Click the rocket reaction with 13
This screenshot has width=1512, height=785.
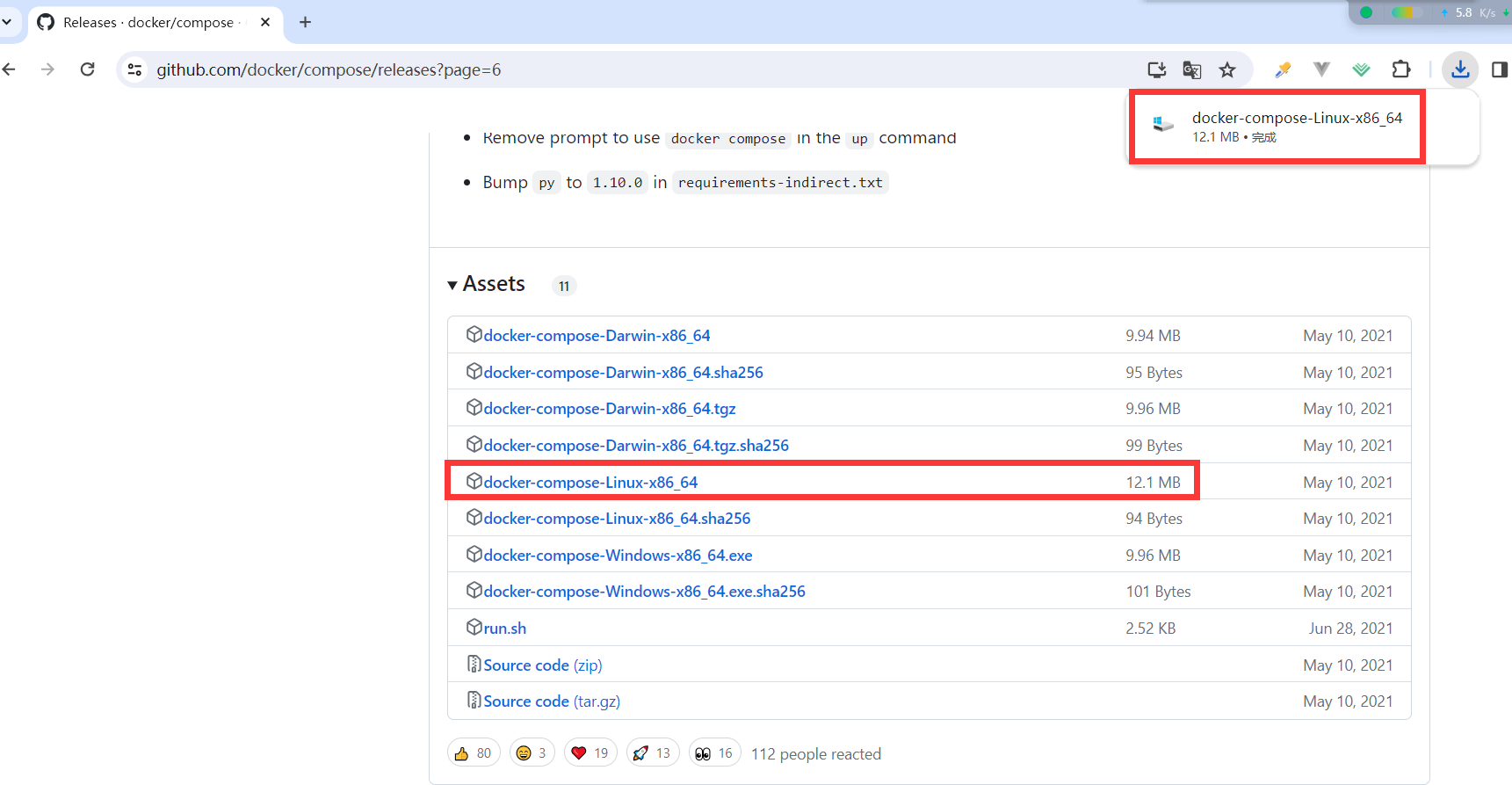(x=652, y=753)
